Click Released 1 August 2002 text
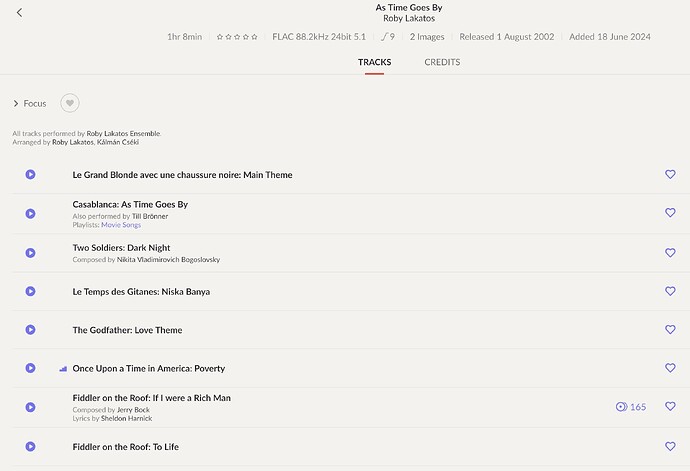Image resolution: width=690 pixels, height=471 pixels. [x=507, y=37]
